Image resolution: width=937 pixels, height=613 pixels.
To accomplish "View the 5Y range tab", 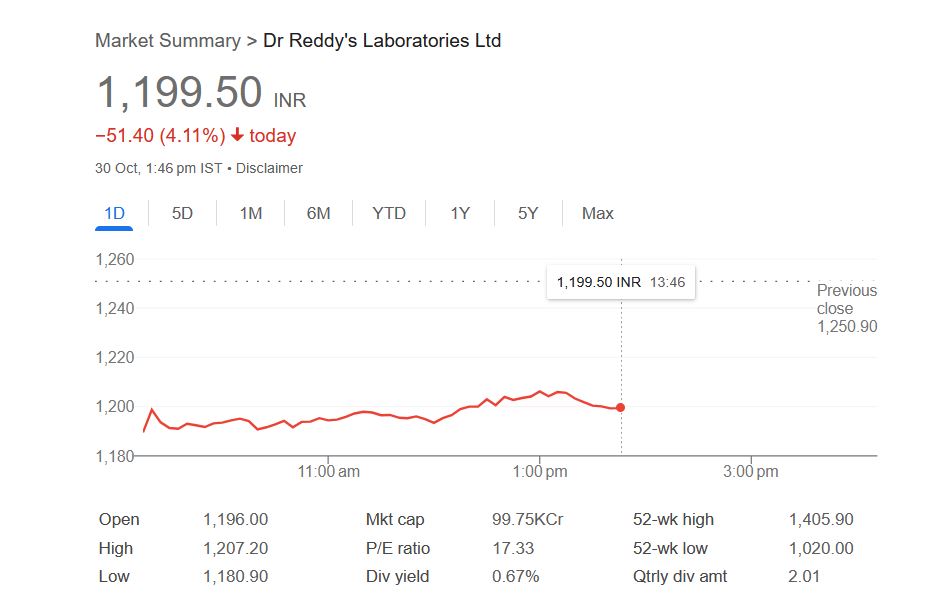I will click(528, 213).
